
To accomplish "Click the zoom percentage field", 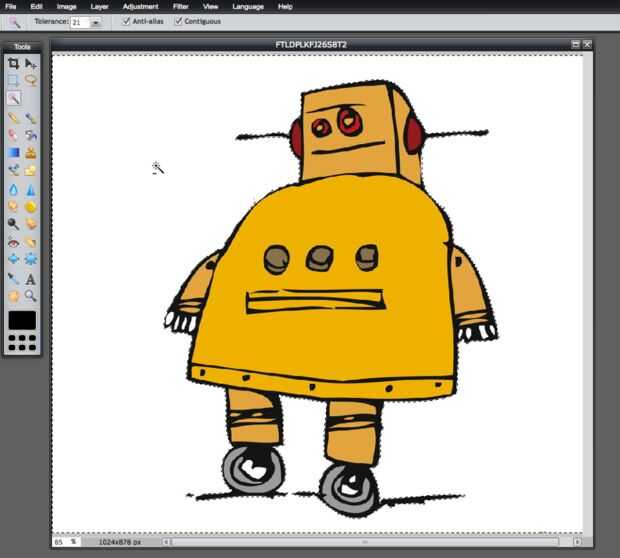I will pos(66,542).
